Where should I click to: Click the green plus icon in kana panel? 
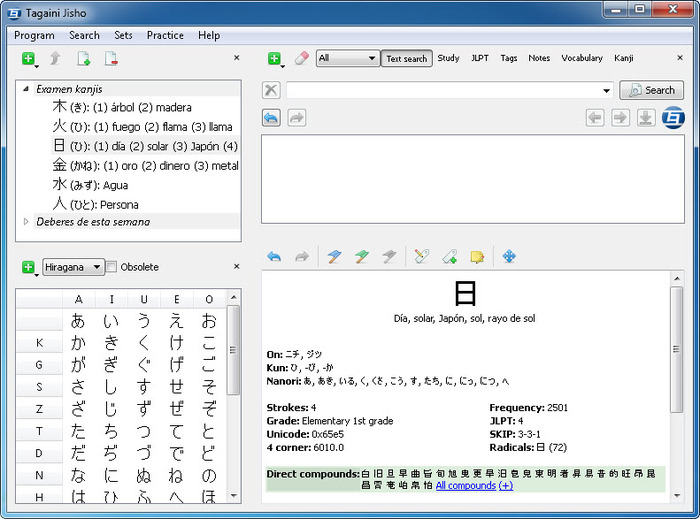coord(29,267)
